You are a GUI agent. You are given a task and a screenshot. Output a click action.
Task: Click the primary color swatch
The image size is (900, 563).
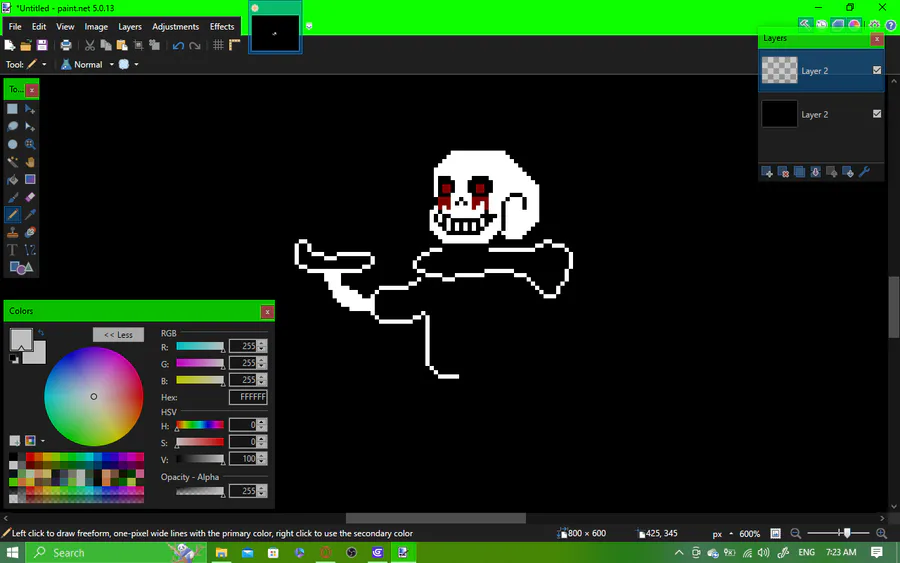(x=21, y=339)
